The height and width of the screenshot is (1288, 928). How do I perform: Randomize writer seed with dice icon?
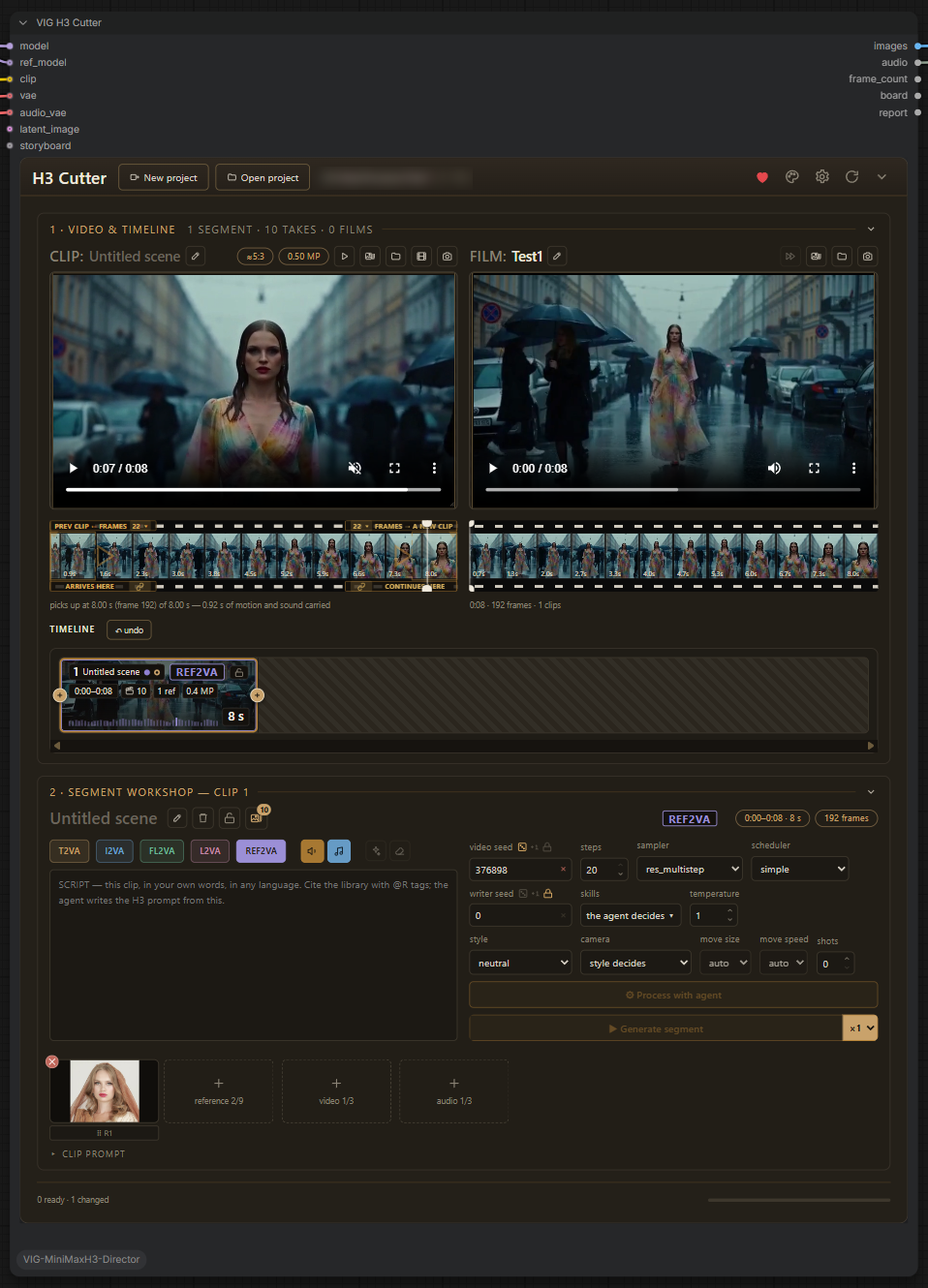tap(523, 894)
